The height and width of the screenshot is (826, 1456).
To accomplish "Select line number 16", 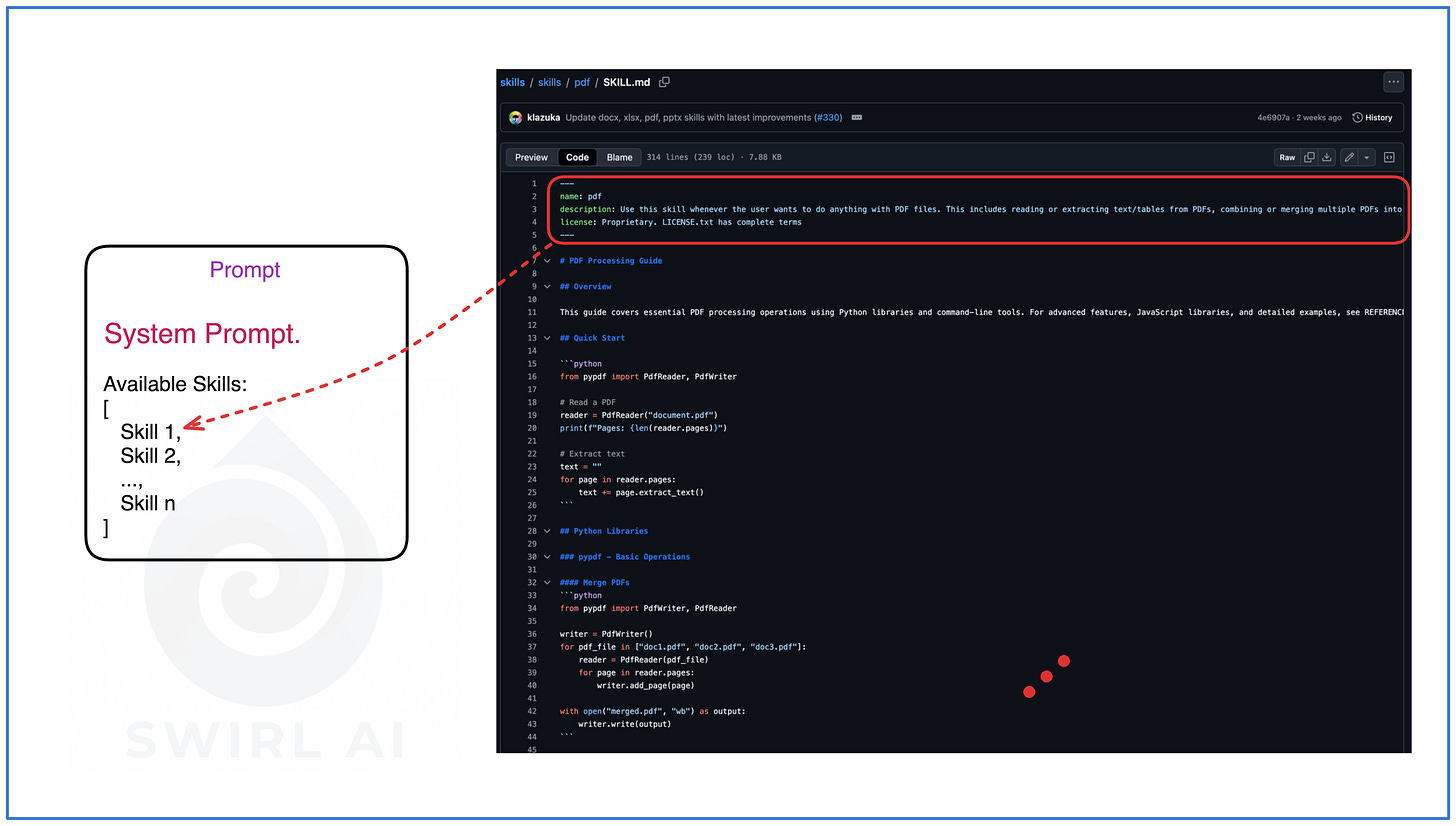I will [x=533, y=377].
